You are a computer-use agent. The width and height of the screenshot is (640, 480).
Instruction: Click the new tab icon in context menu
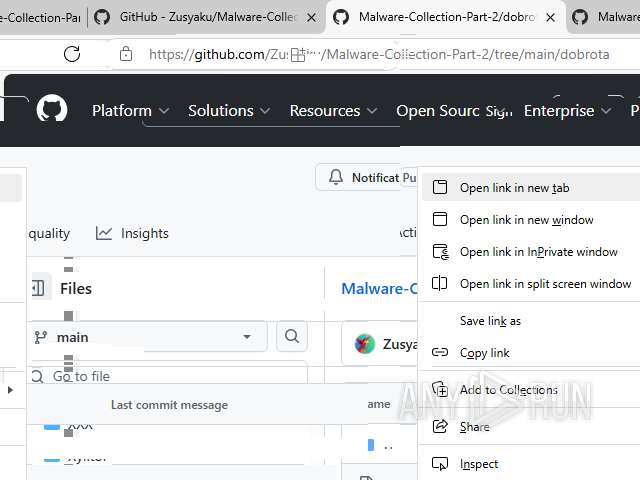pyautogui.click(x=440, y=187)
